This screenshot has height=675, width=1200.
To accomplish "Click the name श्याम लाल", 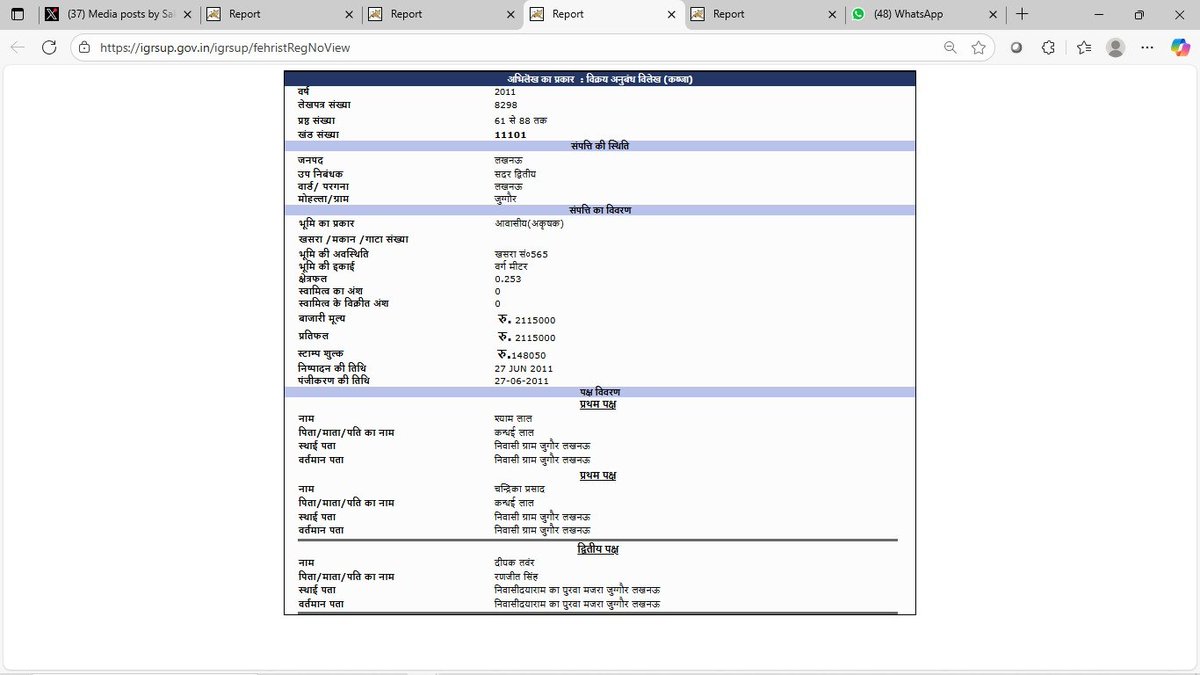I will click(514, 419).
